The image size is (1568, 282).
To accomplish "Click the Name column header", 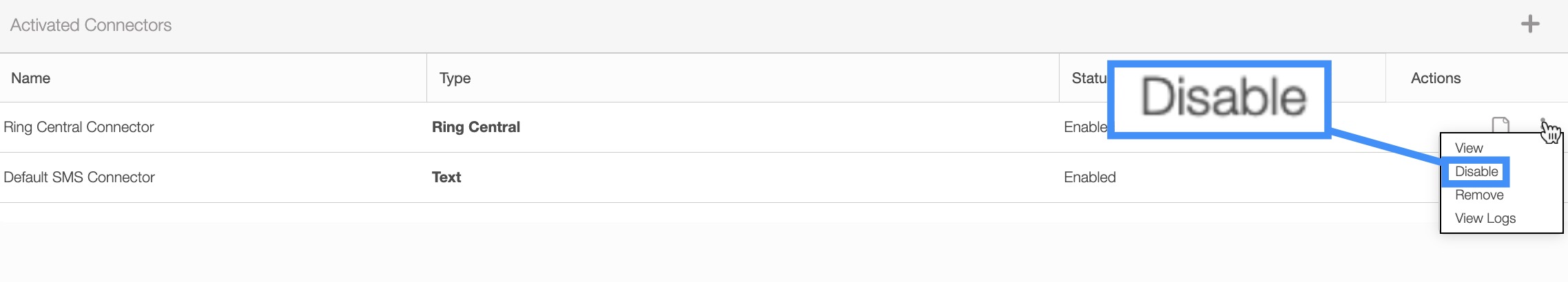I will point(31,78).
